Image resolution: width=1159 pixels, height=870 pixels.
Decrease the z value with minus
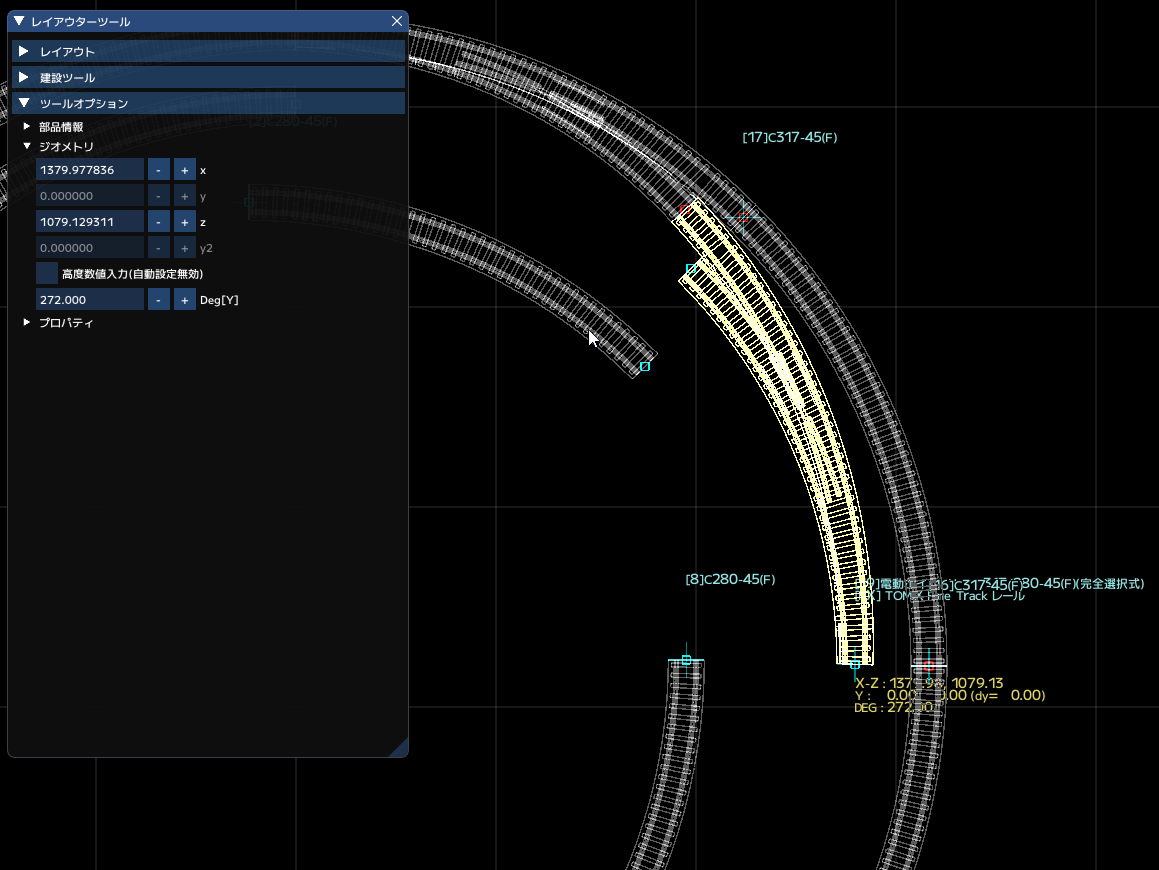tap(158, 222)
